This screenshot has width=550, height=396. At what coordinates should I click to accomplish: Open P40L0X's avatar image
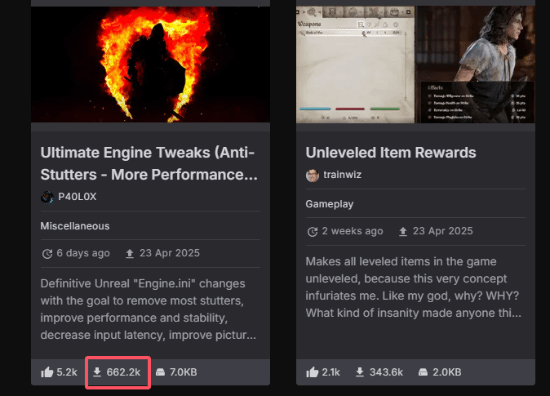tap(47, 197)
